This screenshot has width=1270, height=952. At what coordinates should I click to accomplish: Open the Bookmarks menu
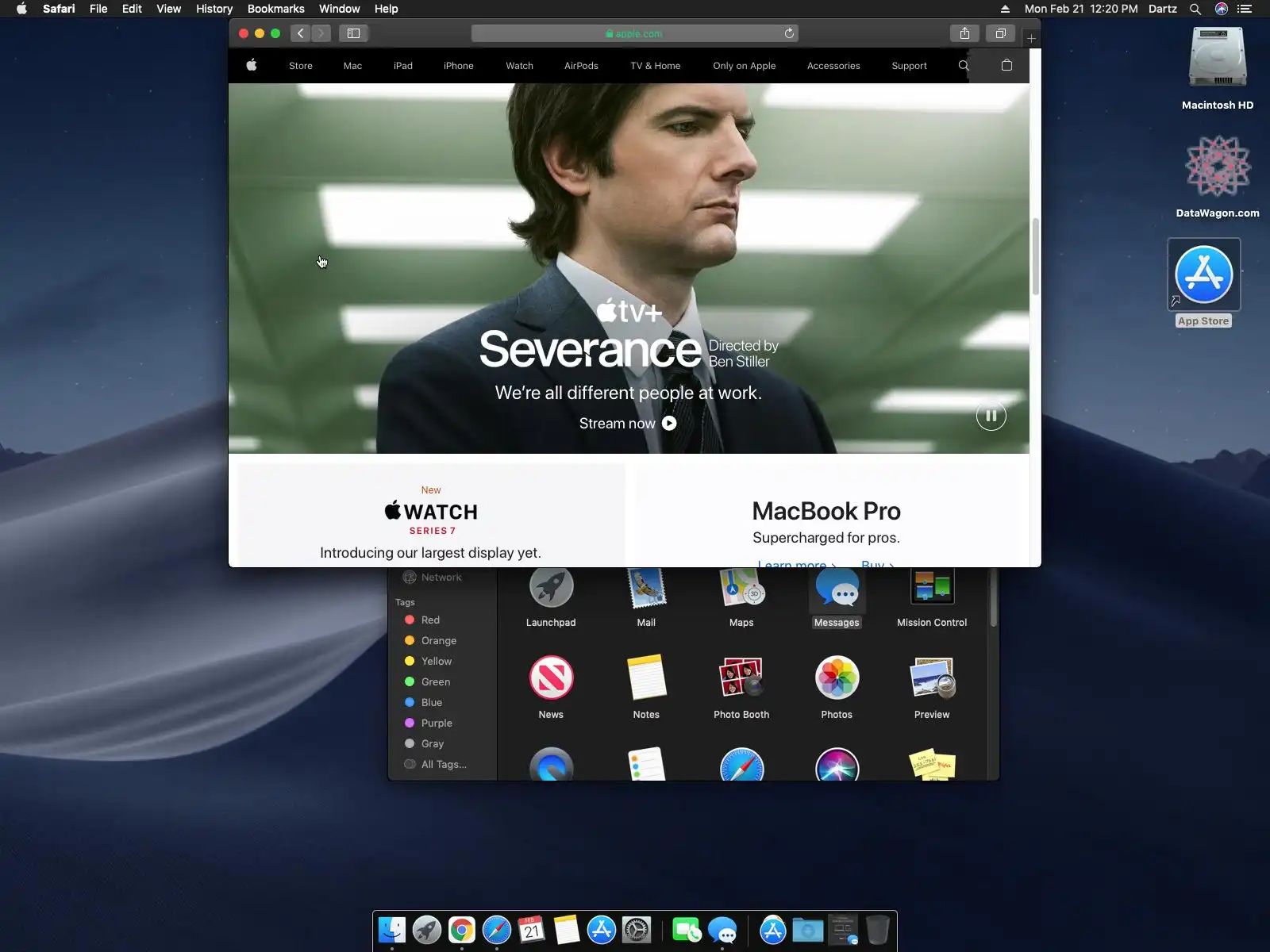pos(276,9)
